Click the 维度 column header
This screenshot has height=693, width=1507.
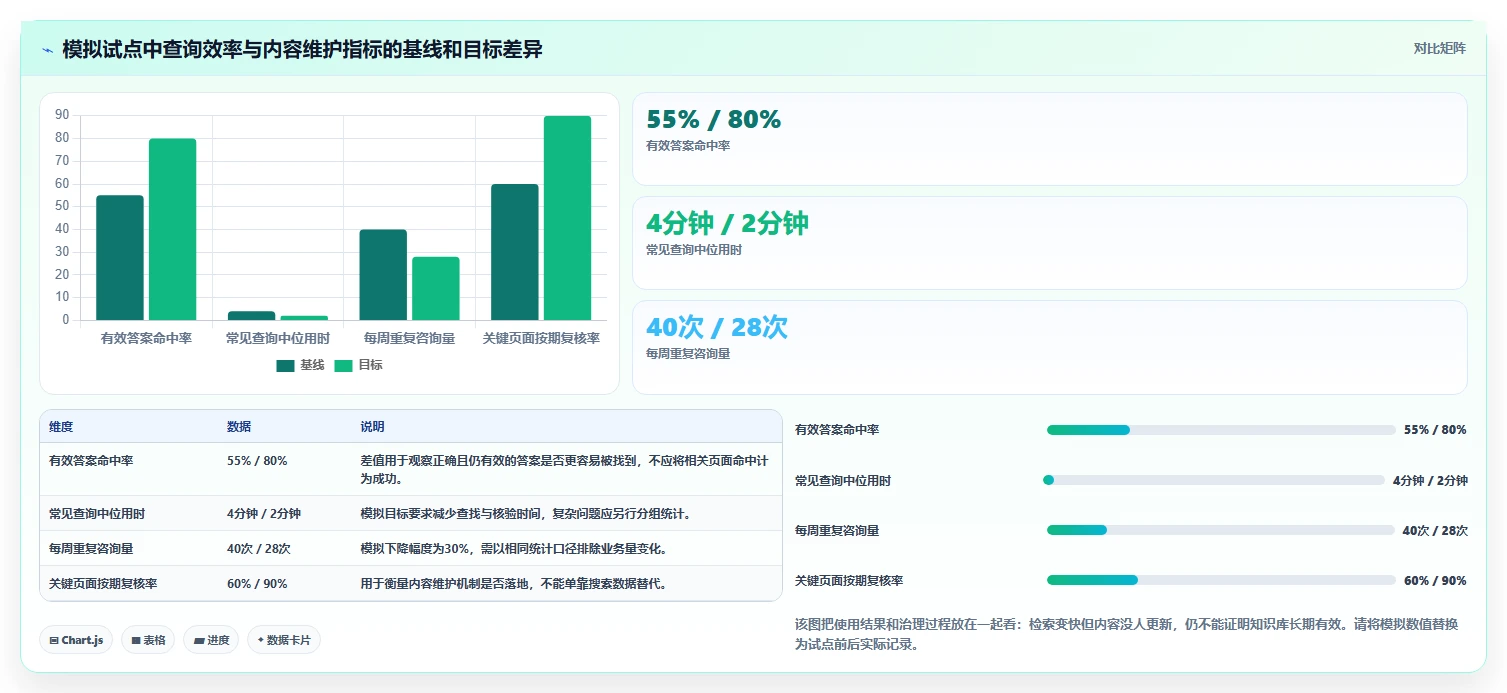coord(61,427)
